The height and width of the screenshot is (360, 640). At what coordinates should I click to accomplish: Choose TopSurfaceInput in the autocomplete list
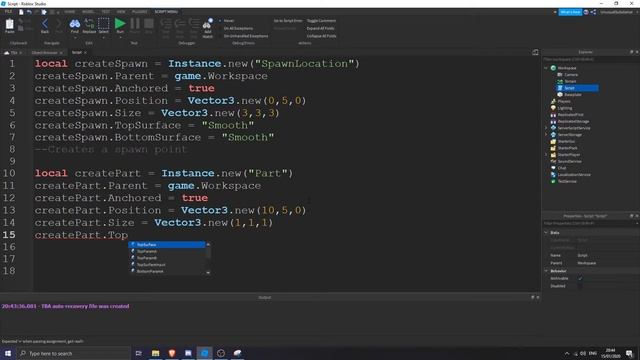(x=167, y=264)
